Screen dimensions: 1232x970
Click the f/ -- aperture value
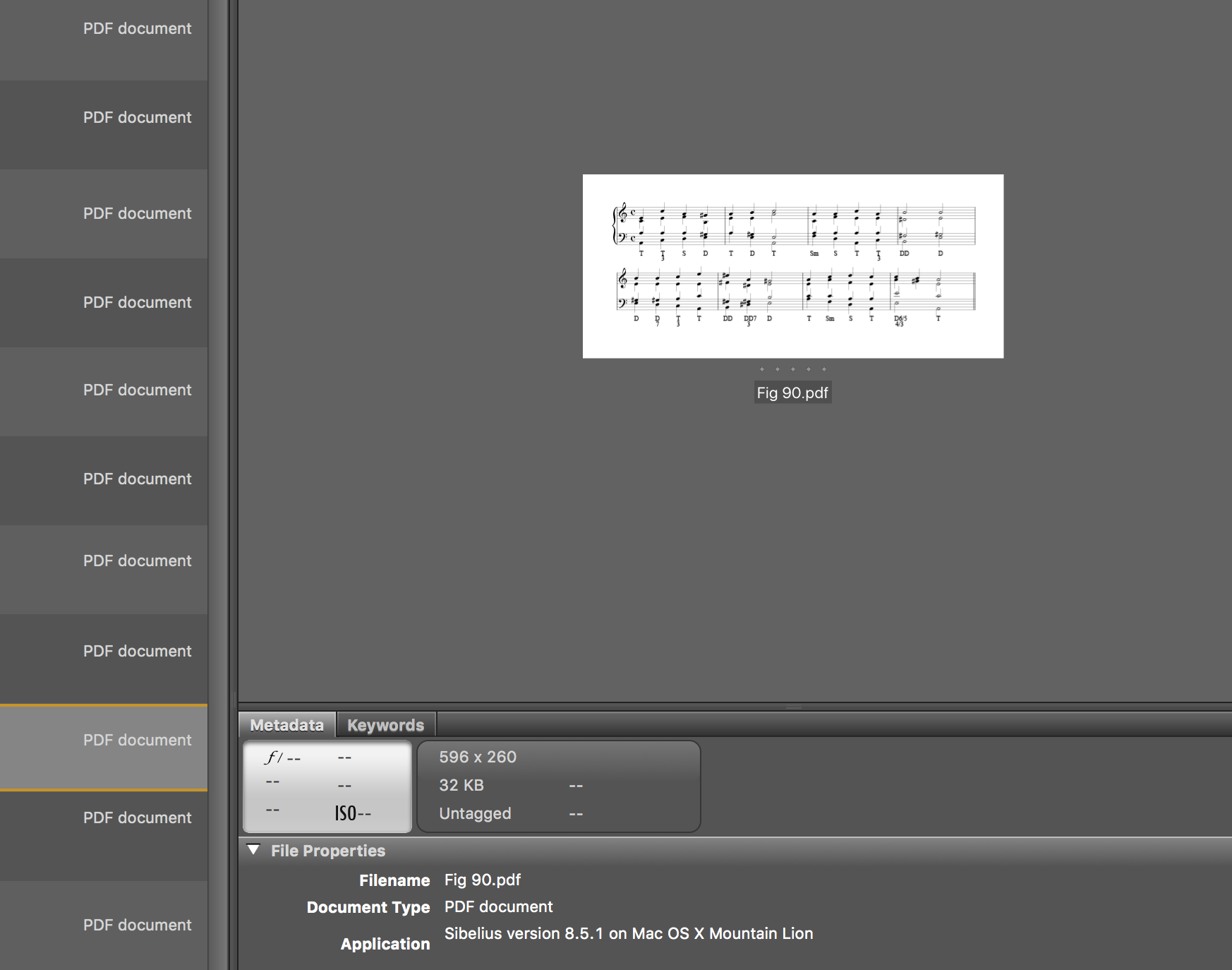click(x=283, y=758)
